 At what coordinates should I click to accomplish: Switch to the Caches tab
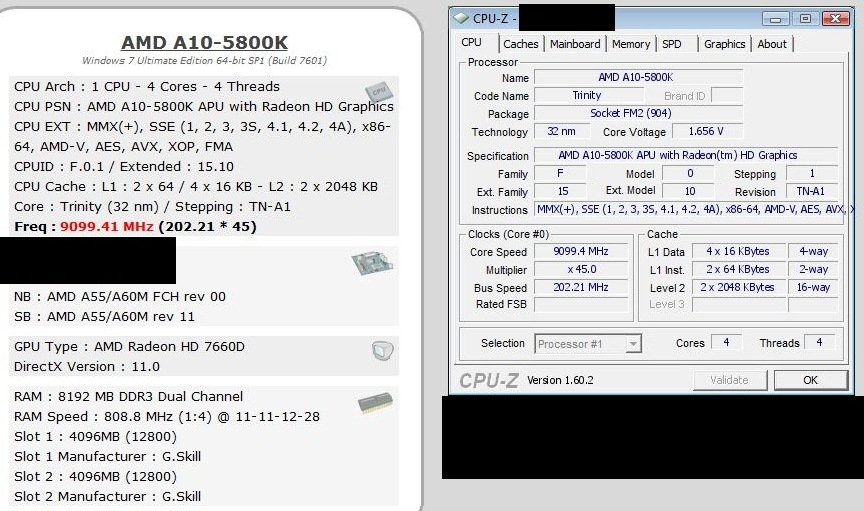(520, 44)
